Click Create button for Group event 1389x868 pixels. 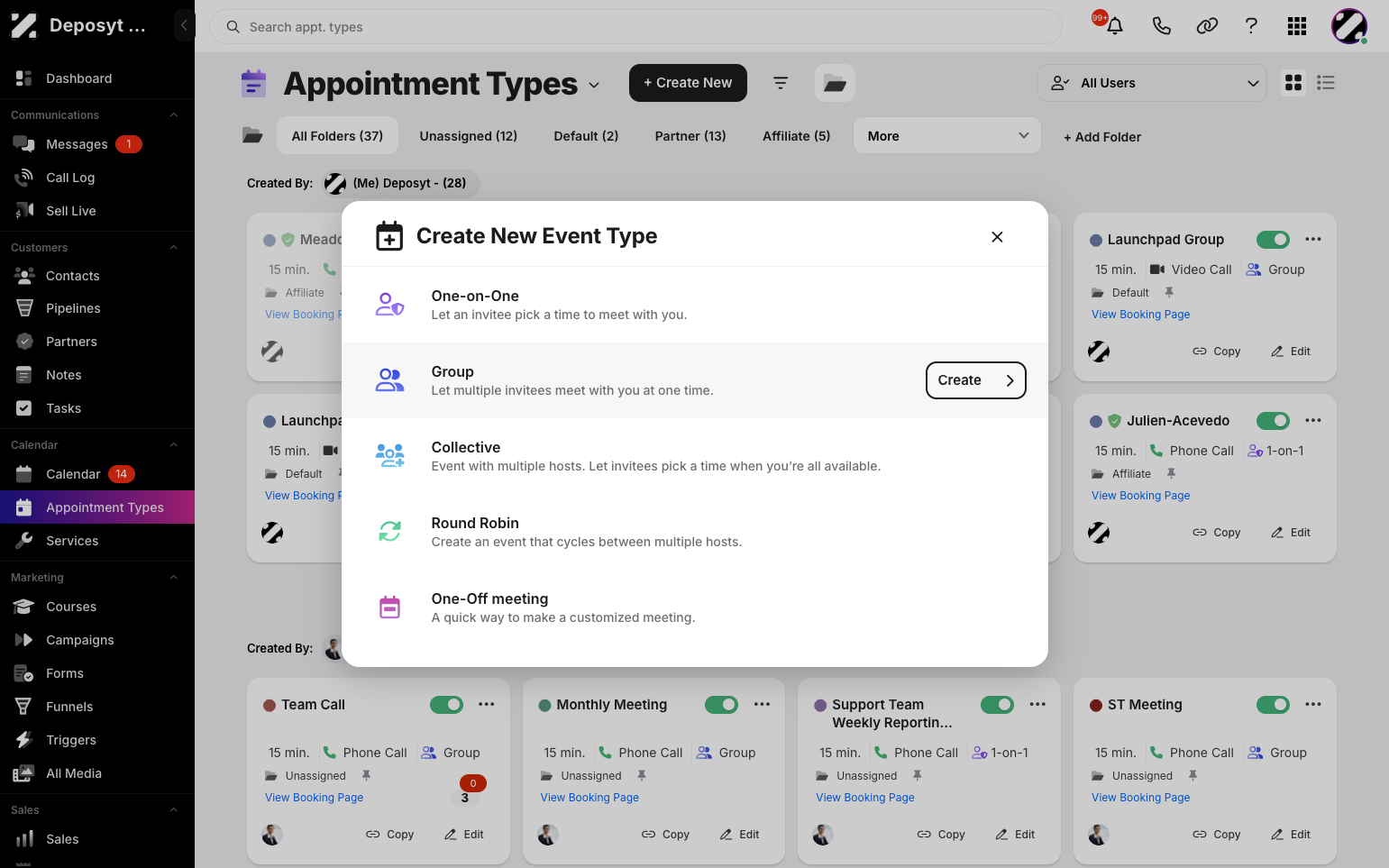[x=975, y=380]
